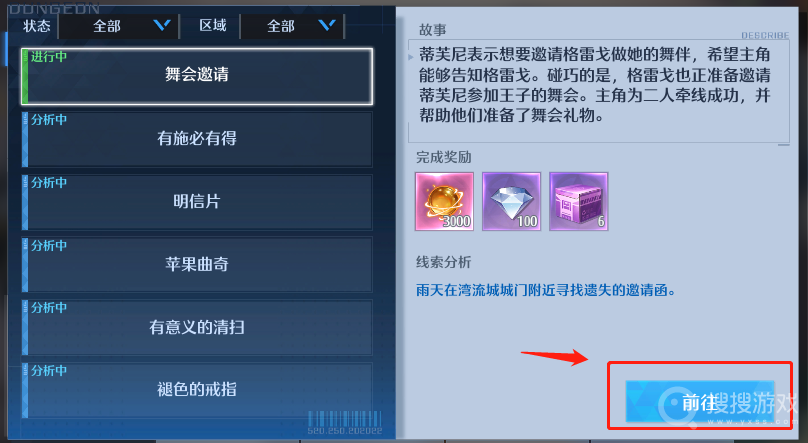Viewport: 808px width, 443px height.
Task: Click the scroll handle below the story box
Action: [783, 145]
